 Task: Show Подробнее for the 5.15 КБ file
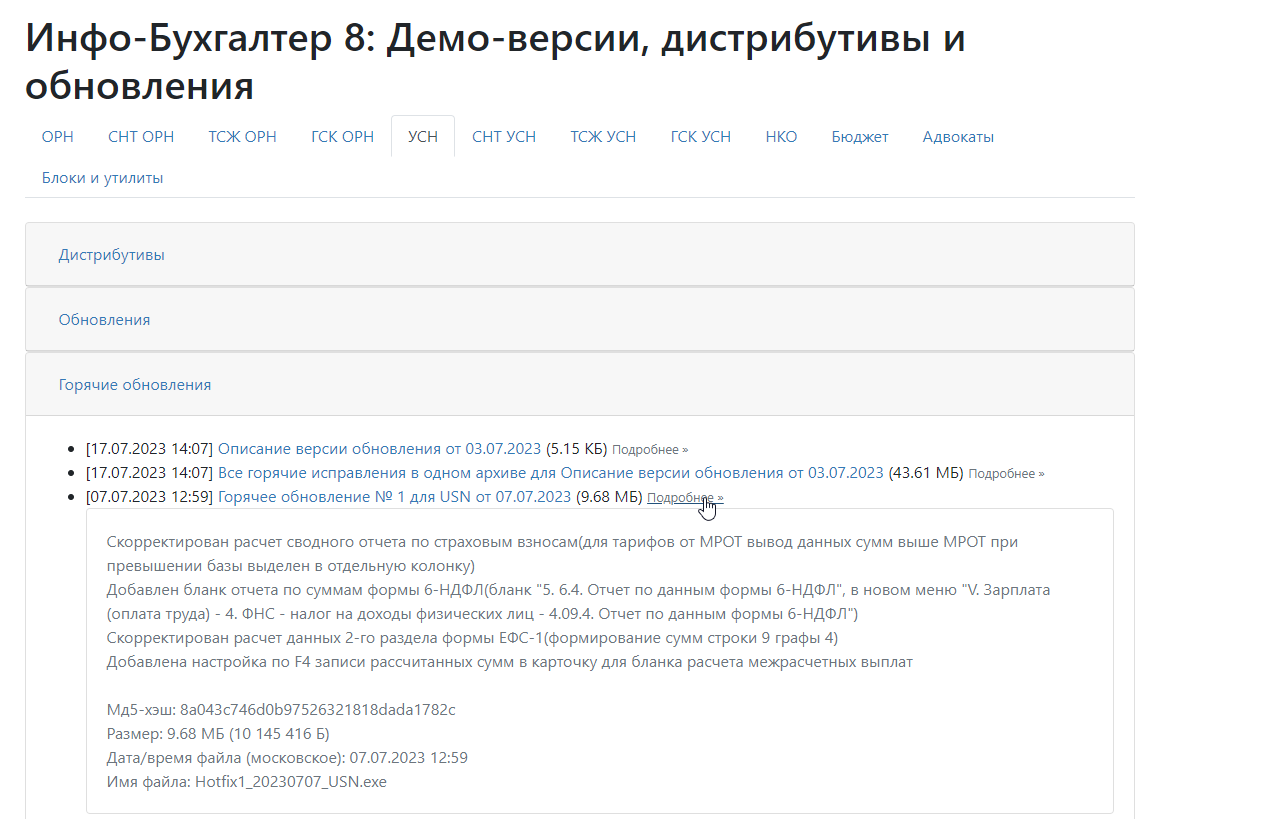pos(650,450)
